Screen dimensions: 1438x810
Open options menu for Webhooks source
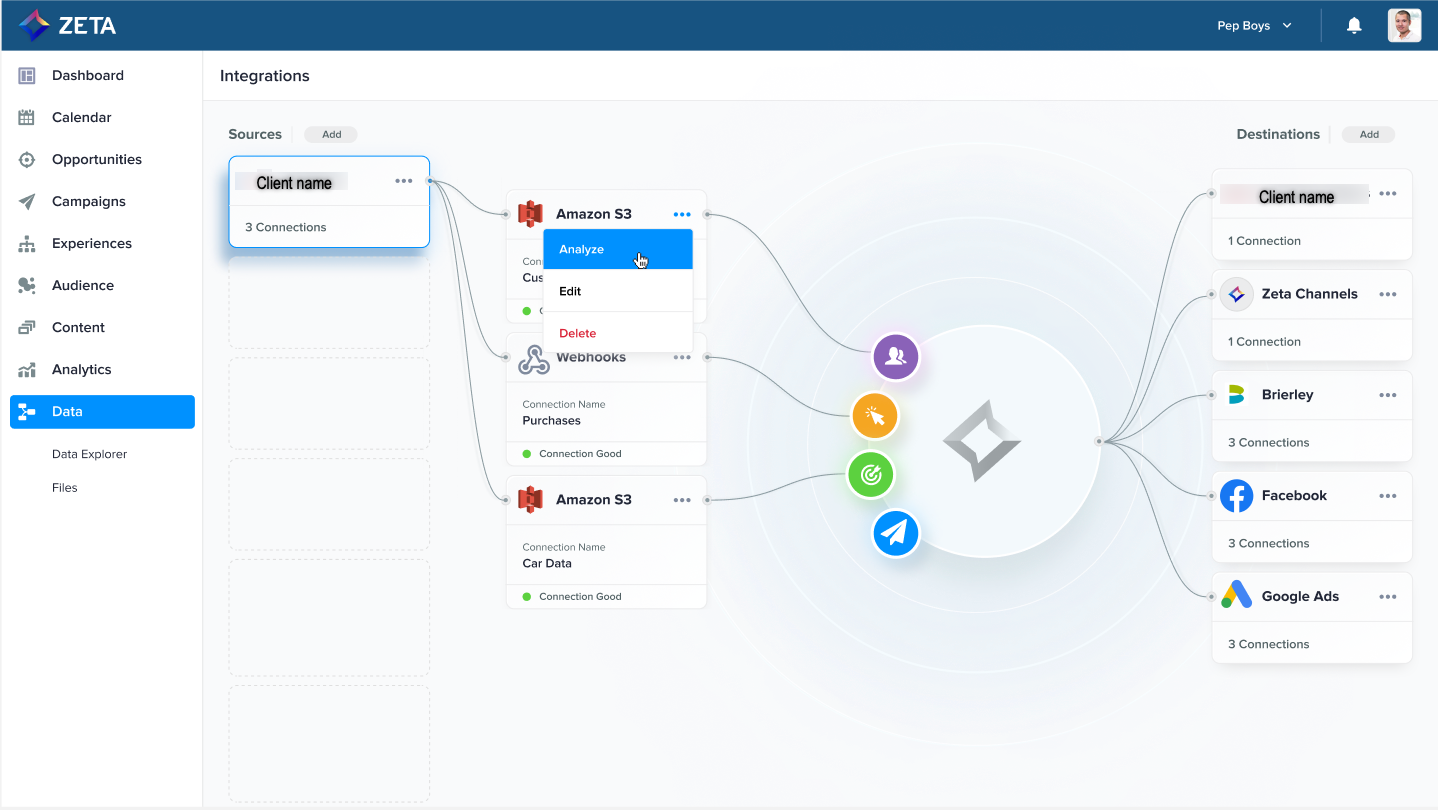(682, 358)
